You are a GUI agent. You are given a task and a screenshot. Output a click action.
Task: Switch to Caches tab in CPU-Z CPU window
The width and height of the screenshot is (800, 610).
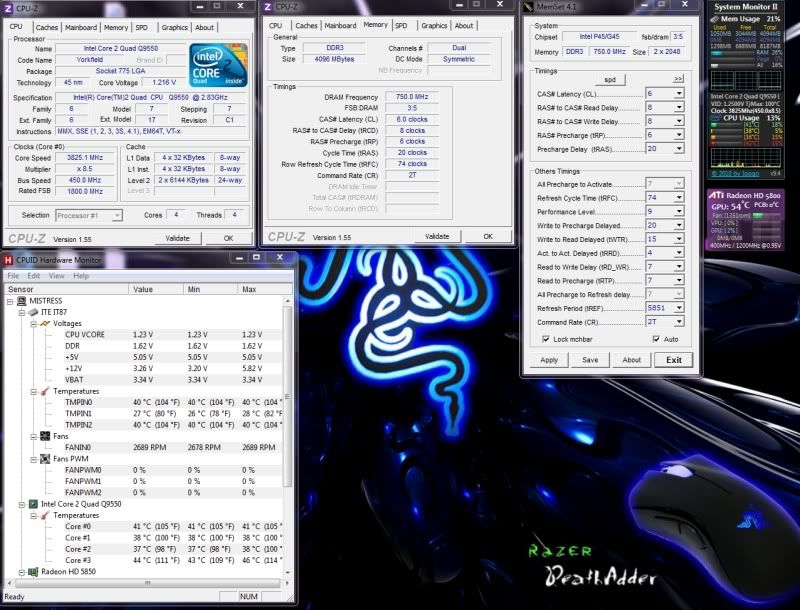pos(47,28)
